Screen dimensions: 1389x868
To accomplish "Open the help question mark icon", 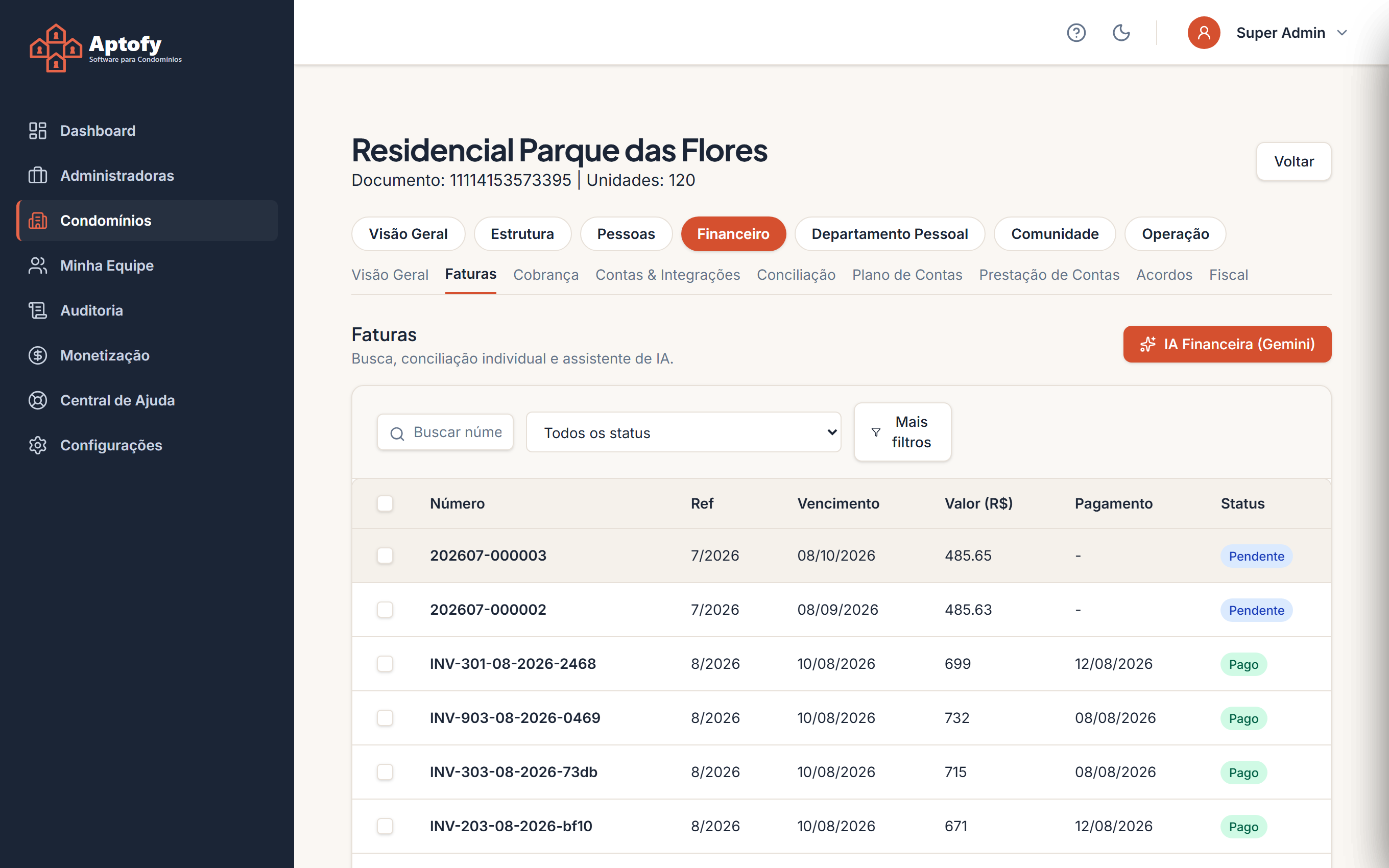I will pyautogui.click(x=1076, y=33).
